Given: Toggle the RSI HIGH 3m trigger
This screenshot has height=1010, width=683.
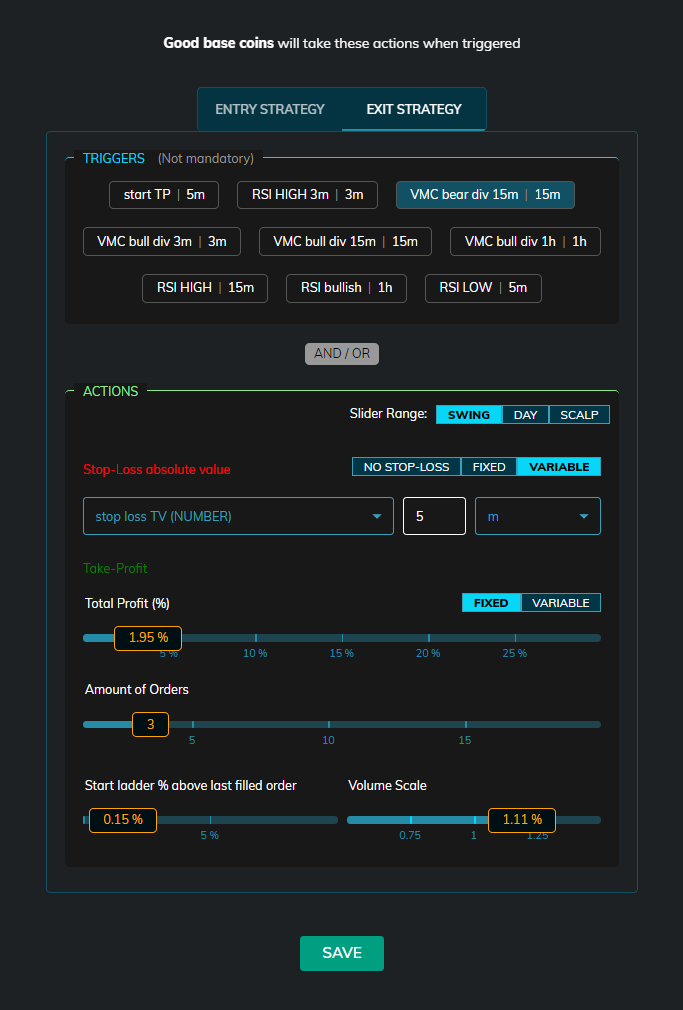Looking at the screenshot, I should pos(307,195).
